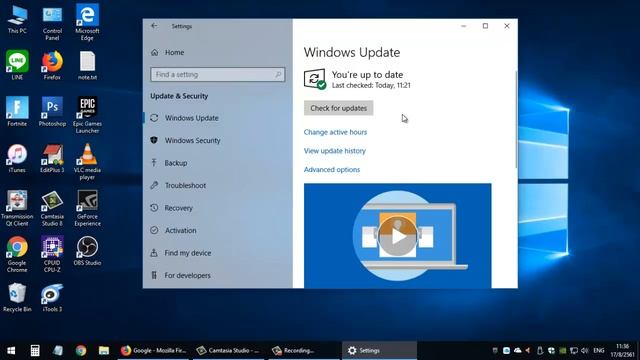Click the Windows Defender shield tray icon

coord(551,351)
